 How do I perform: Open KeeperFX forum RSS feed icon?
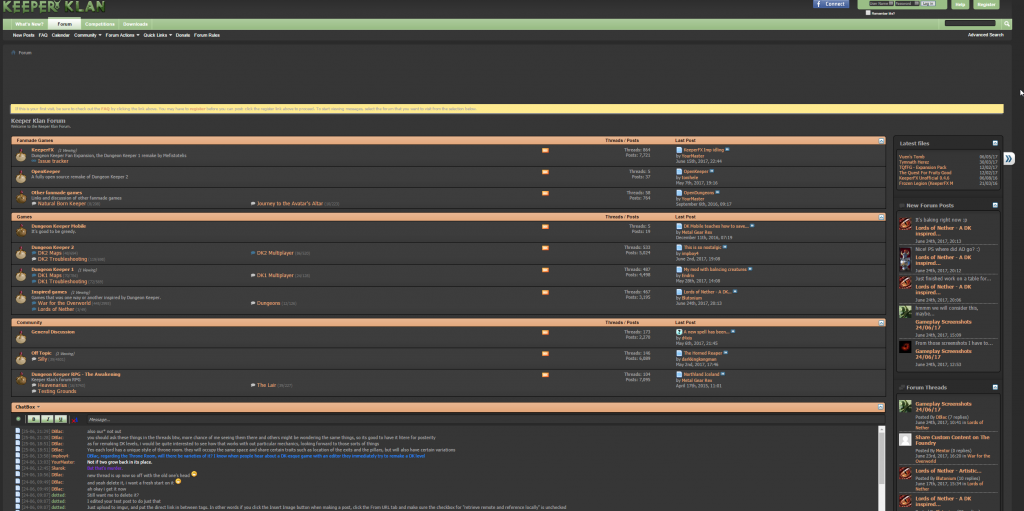pos(545,150)
